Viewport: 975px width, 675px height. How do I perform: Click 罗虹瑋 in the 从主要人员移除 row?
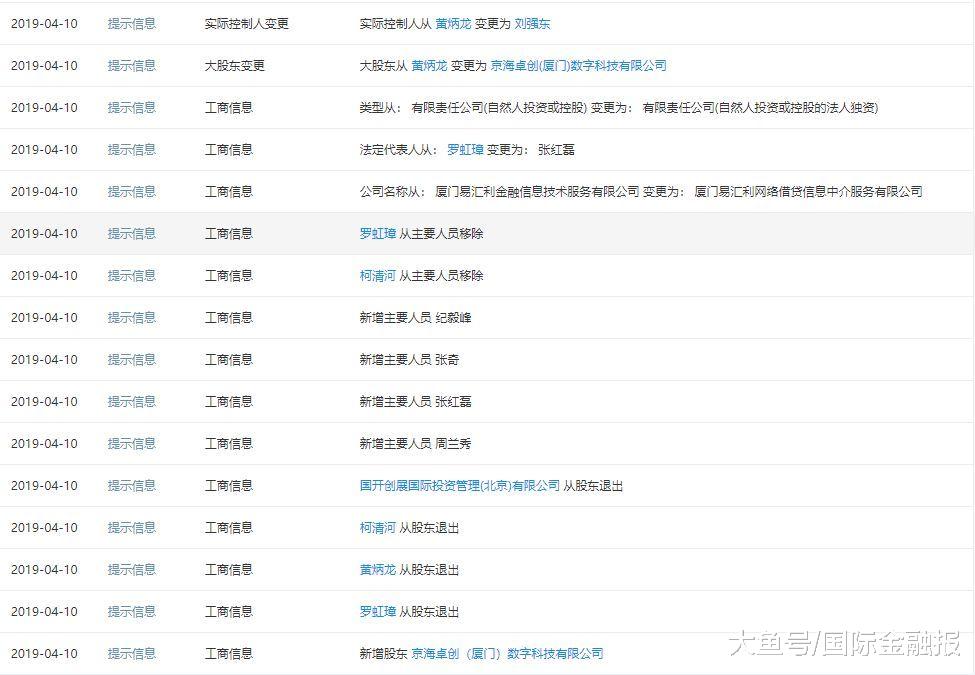[378, 233]
